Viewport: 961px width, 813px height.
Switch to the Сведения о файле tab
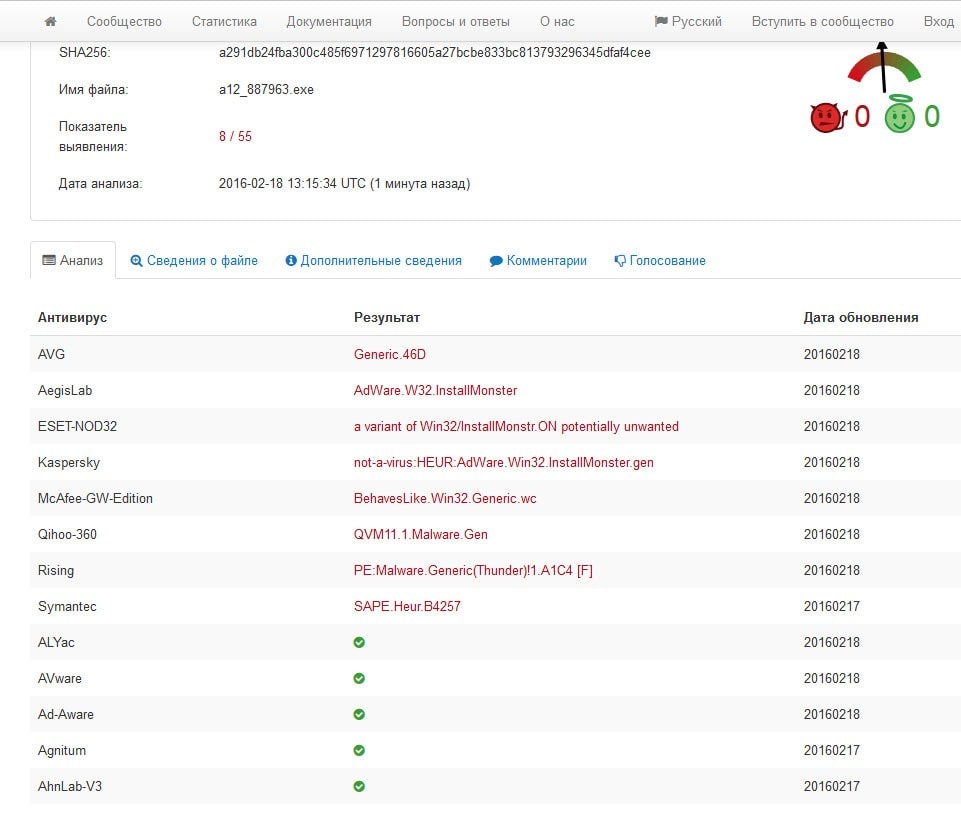click(x=194, y=260)
